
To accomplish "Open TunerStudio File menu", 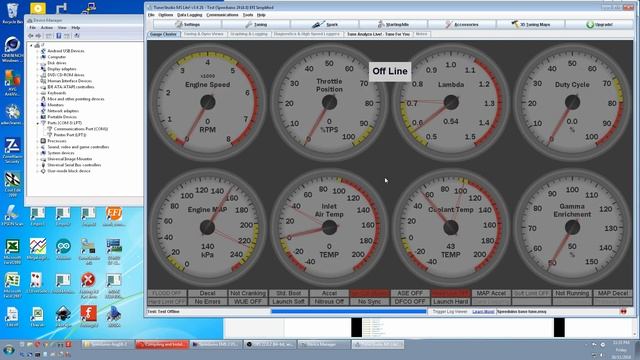I will (x=151, y=15).
